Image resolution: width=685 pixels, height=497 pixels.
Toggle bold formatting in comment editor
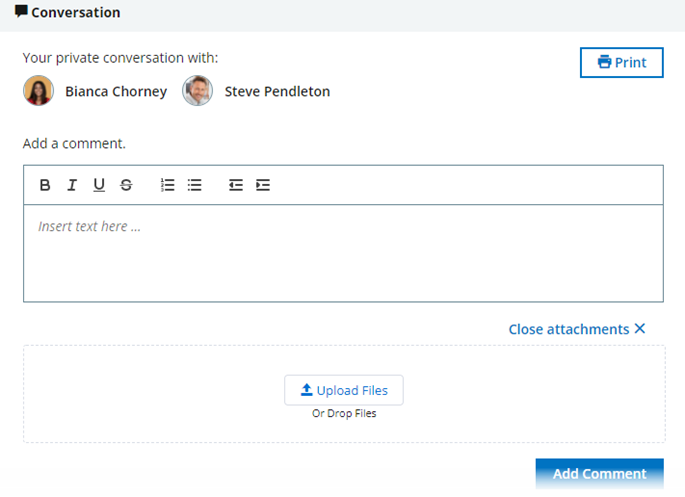pyautogui.click(x=45, y=185)
